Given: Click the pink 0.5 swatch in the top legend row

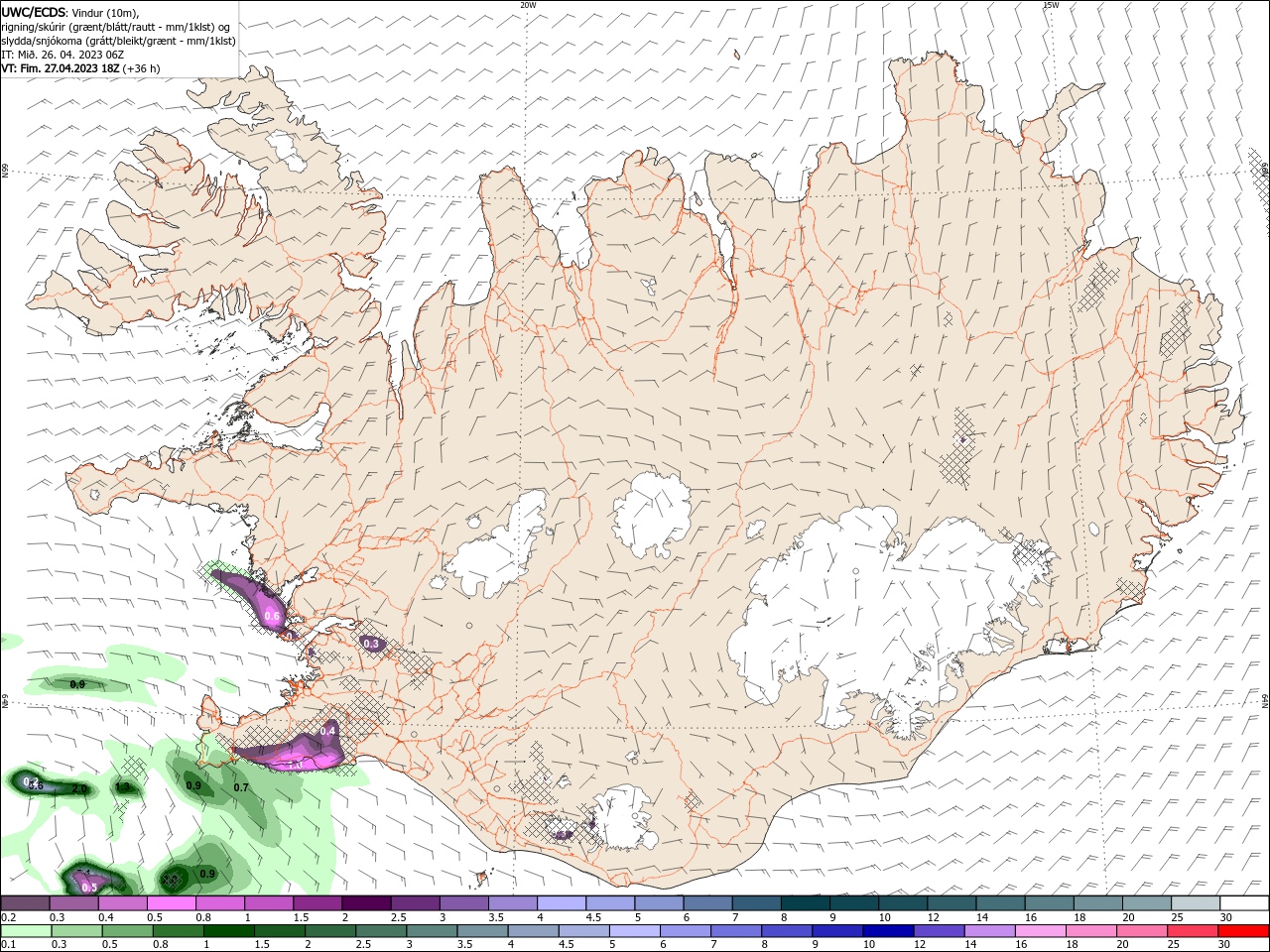Looking at the screenshot, I should [172, 903].
